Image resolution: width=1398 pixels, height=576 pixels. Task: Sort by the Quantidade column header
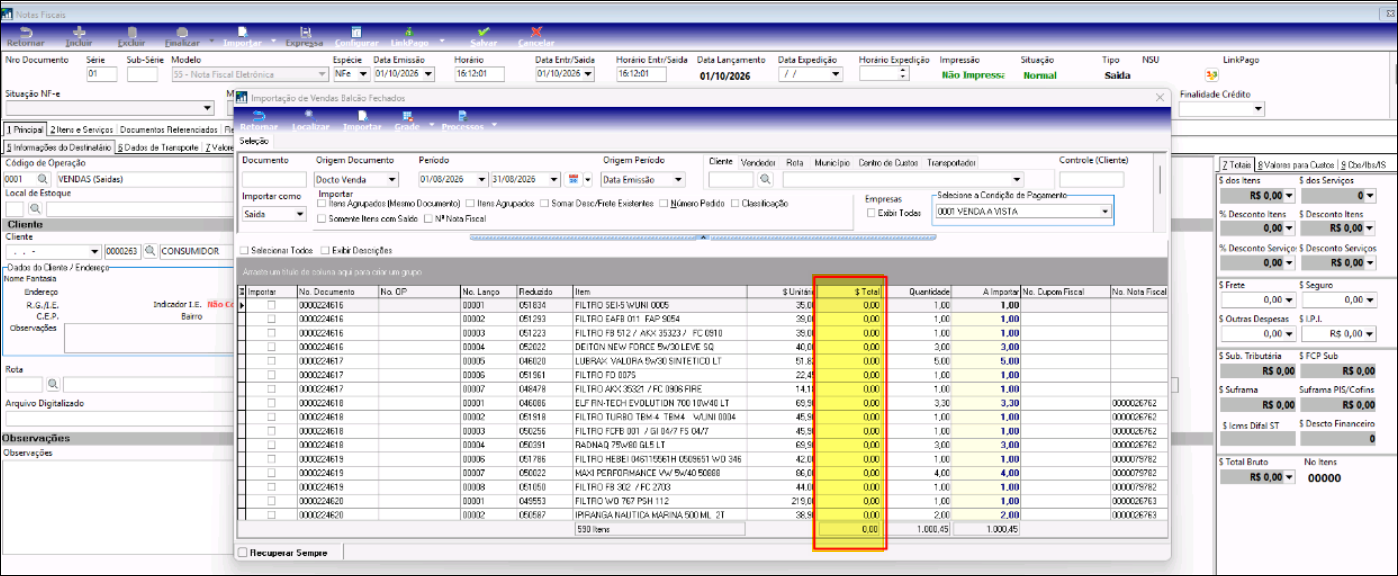click(920, 292)
